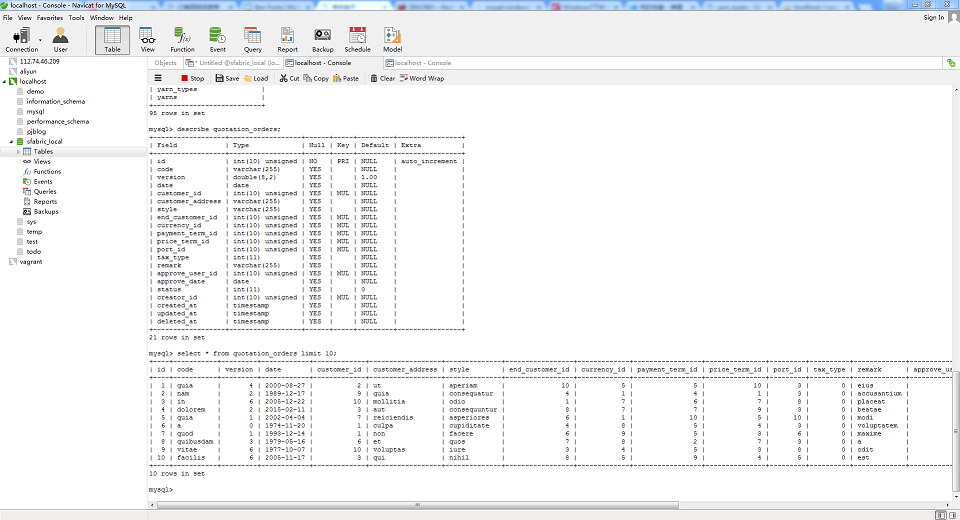Viewport: 960px width, 520px height.
Task: Switch to Untitled @sfabric_local query tab
Action: coord(233,62)
